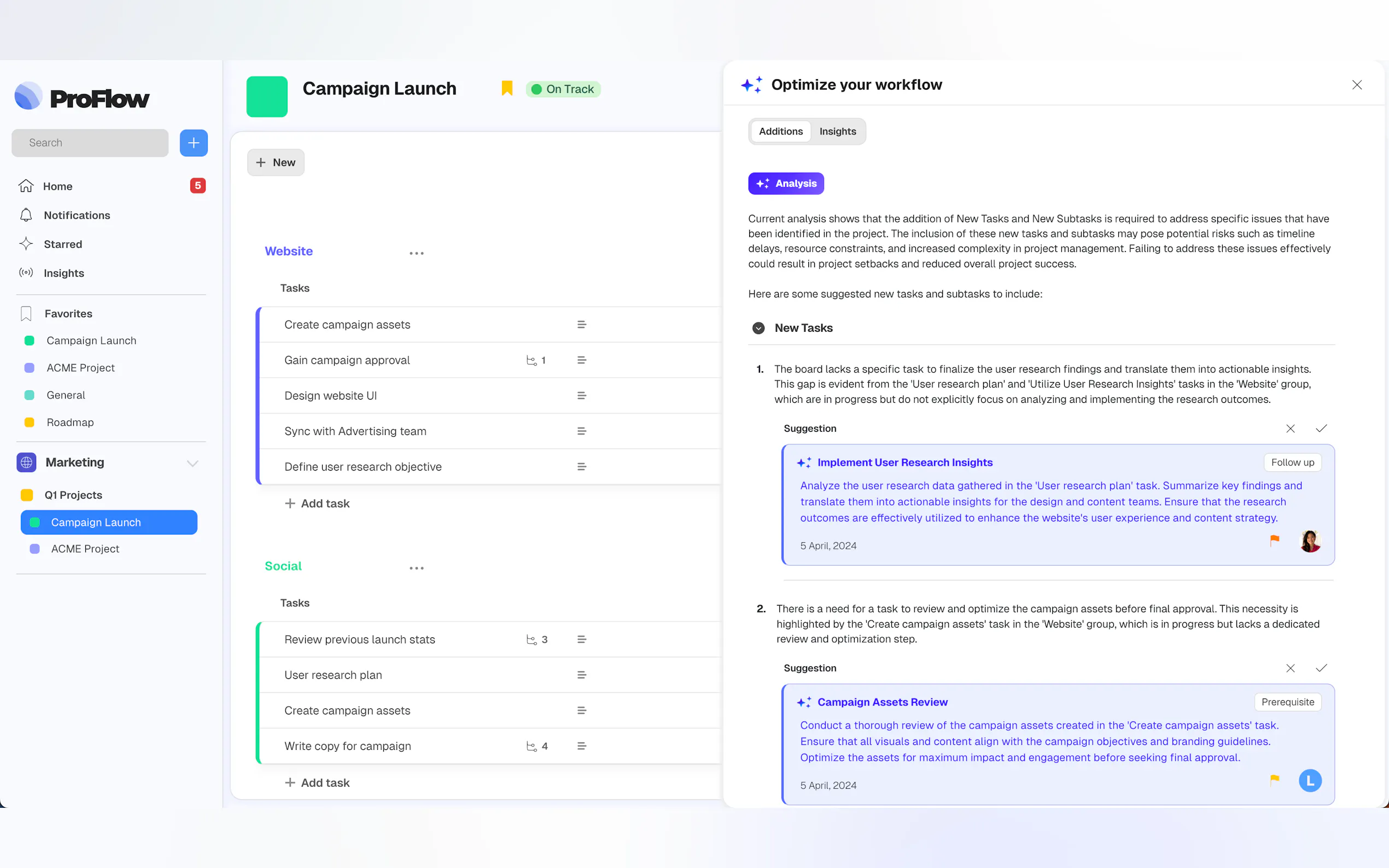This screenshot has height=868, width=1389.
Task: Click subtask count icon on Gain campaign approval
Action: click(532, 361)
